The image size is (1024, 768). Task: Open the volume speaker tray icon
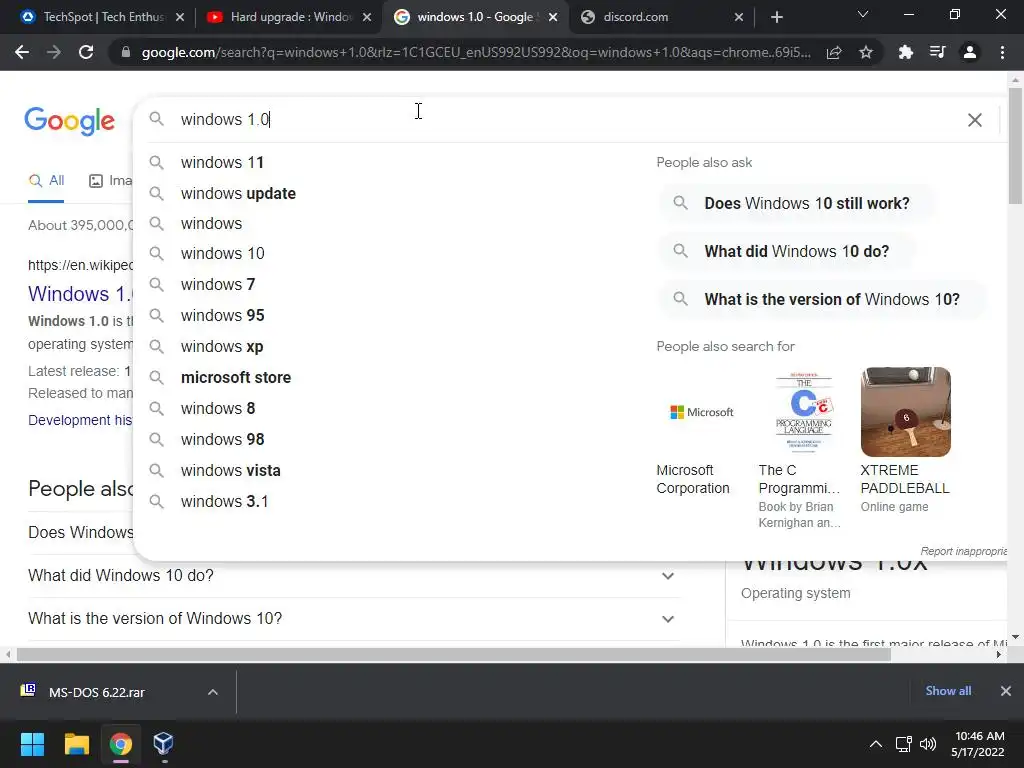(928, 744)
